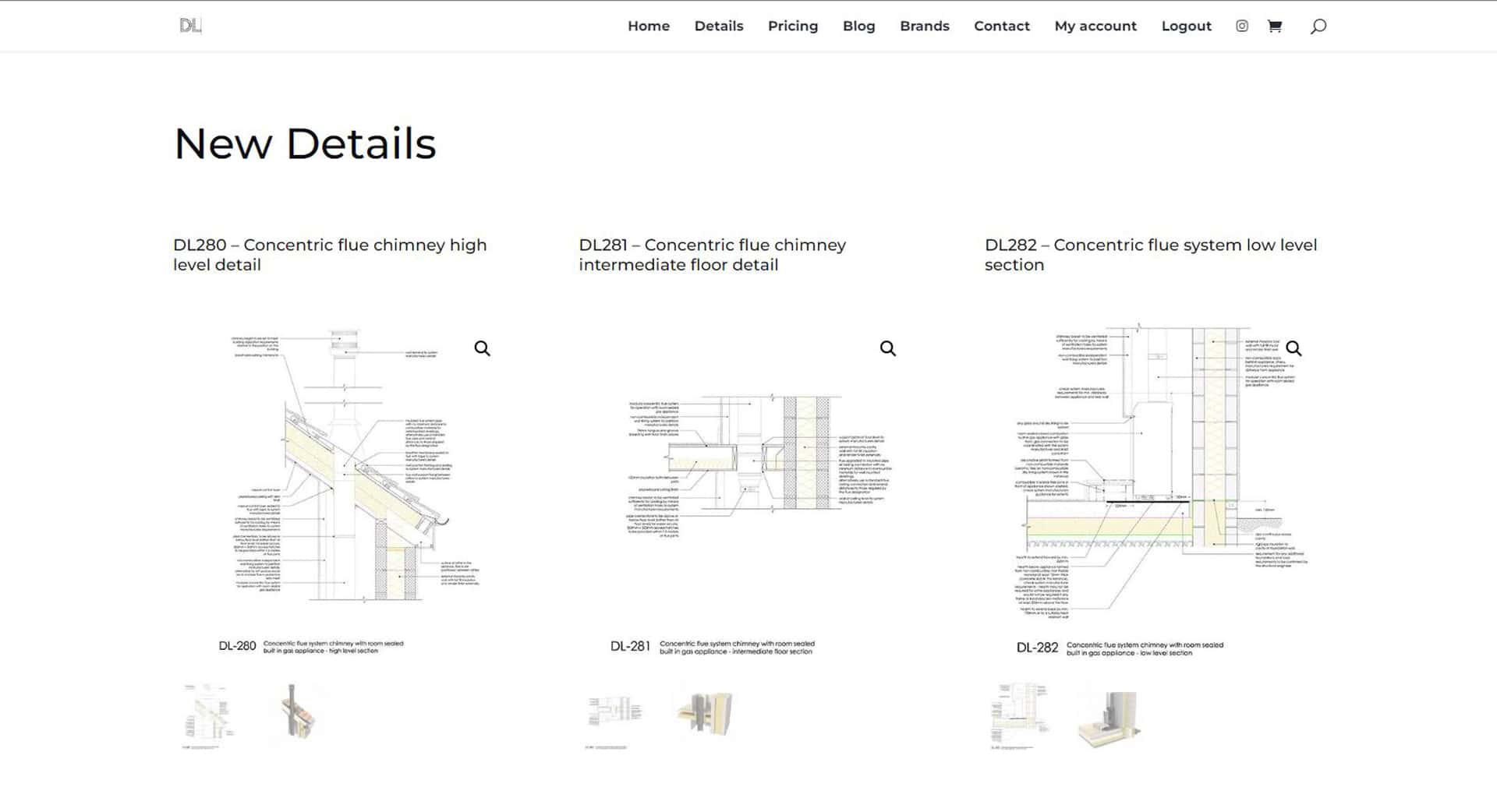
Task: Go to My account
Action: tap(1095, 26)
